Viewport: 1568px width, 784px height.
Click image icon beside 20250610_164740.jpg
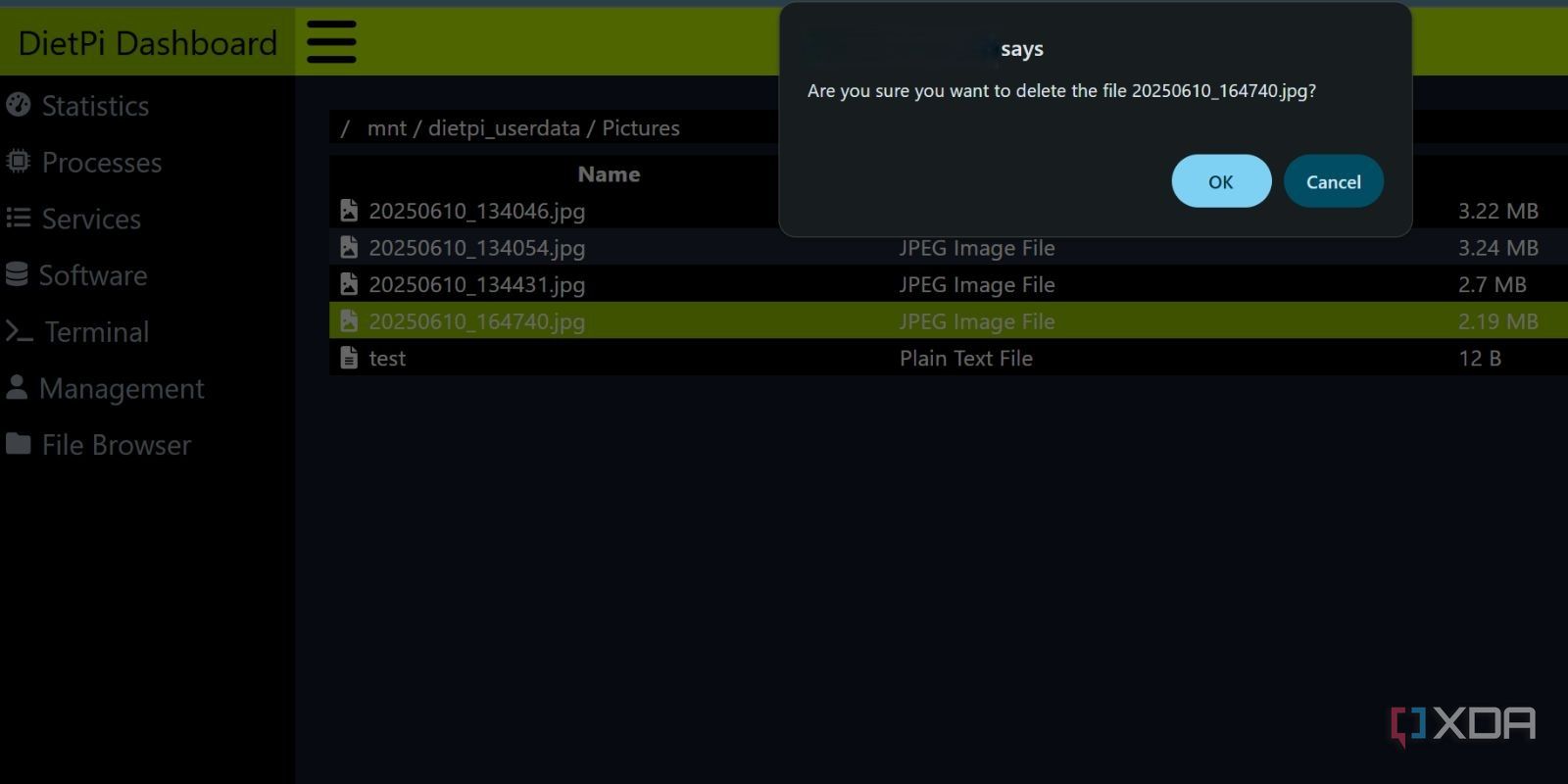tap(349, 320)
